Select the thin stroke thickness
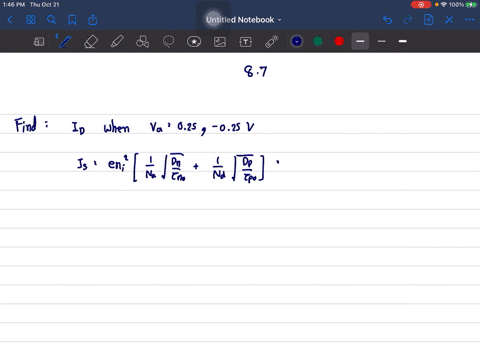The image size is (480, 360). 382,41
